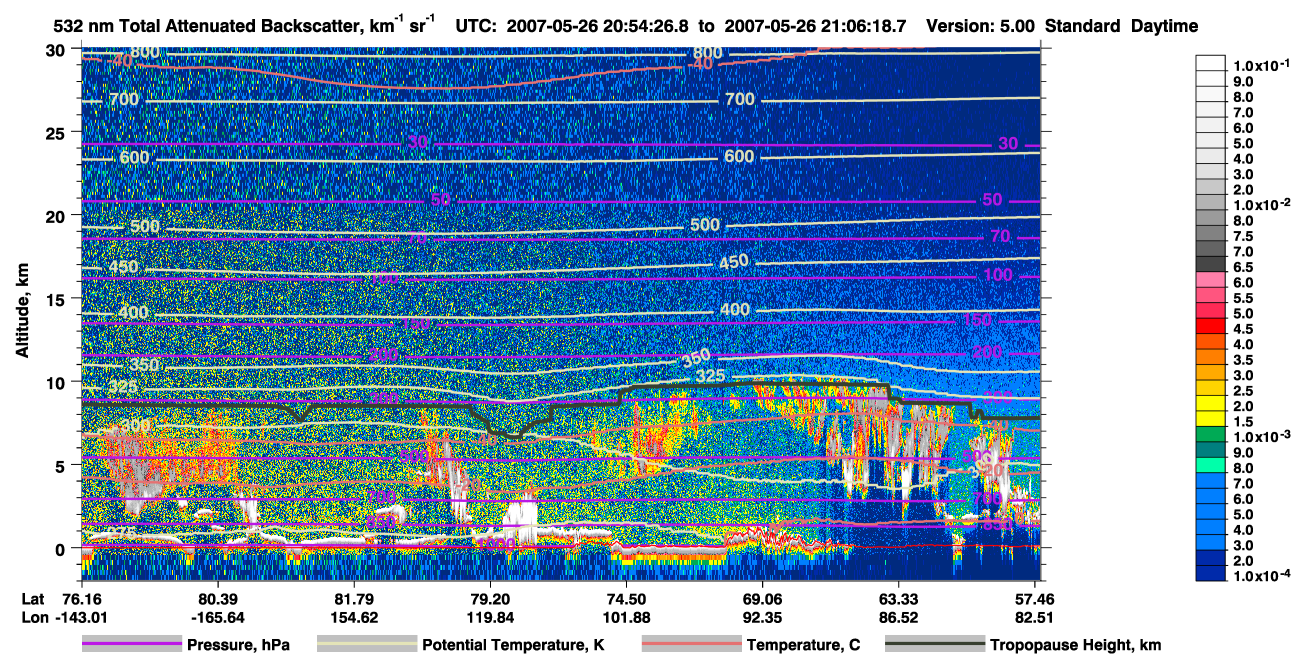Click the "Altitude, km" axis label
The height and width of the screenshot is (667, 1300).
point(23,312)
